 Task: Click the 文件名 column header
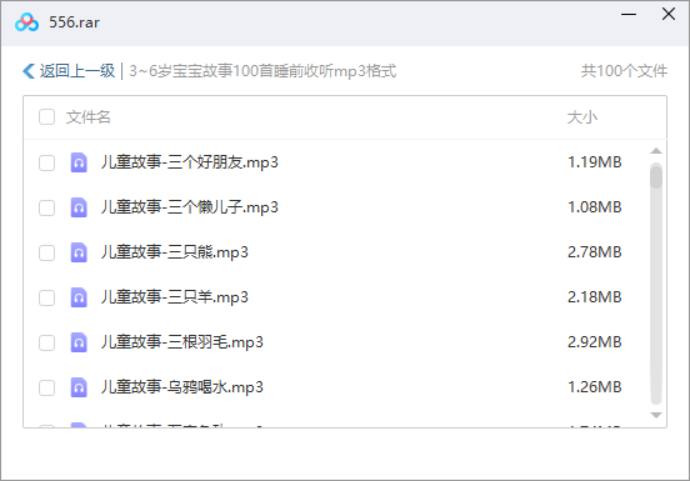(x=89, y=117)
